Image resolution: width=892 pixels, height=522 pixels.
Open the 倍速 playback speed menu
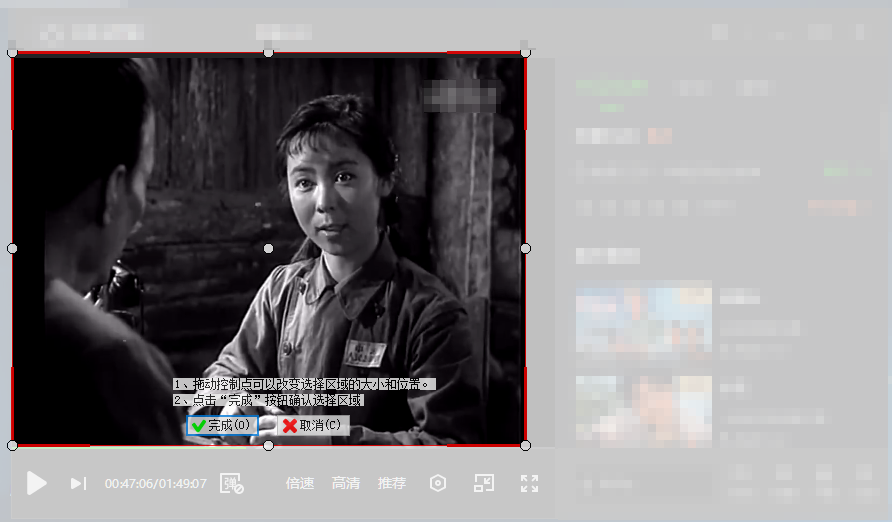[300, 484]
